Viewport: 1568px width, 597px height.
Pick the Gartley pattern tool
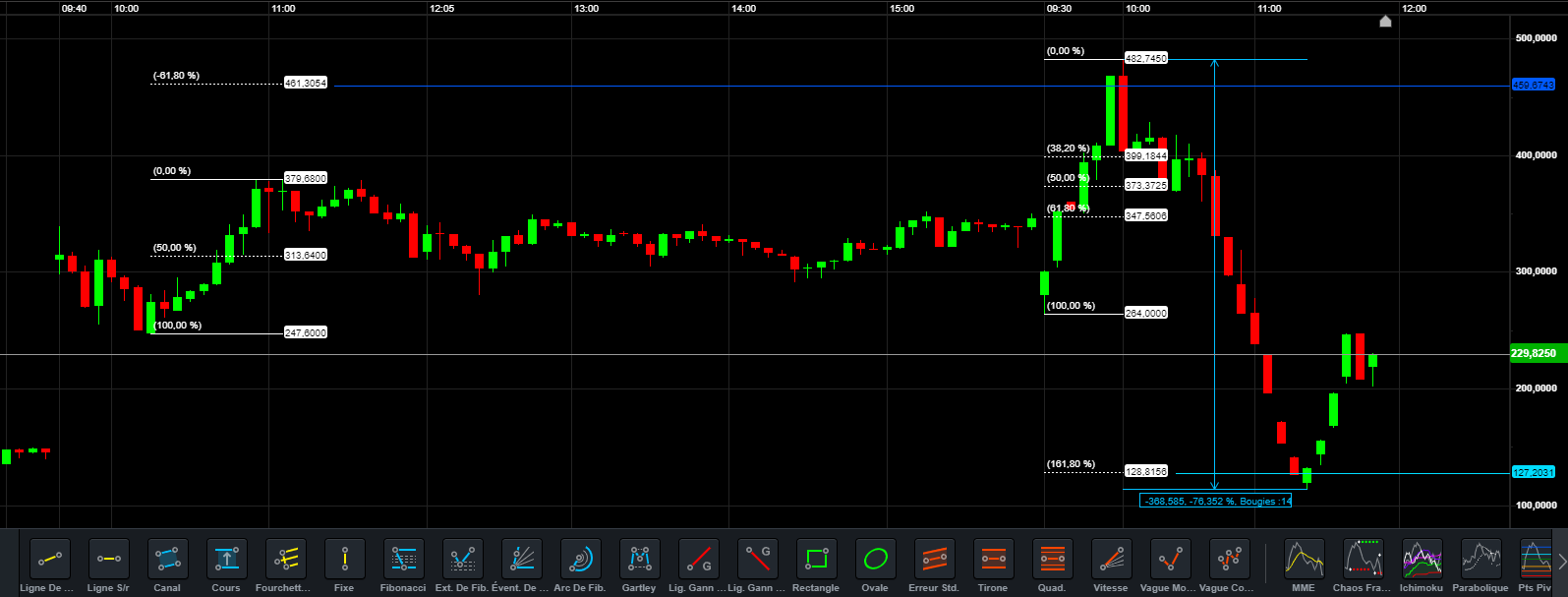click(x=640, y=559)
